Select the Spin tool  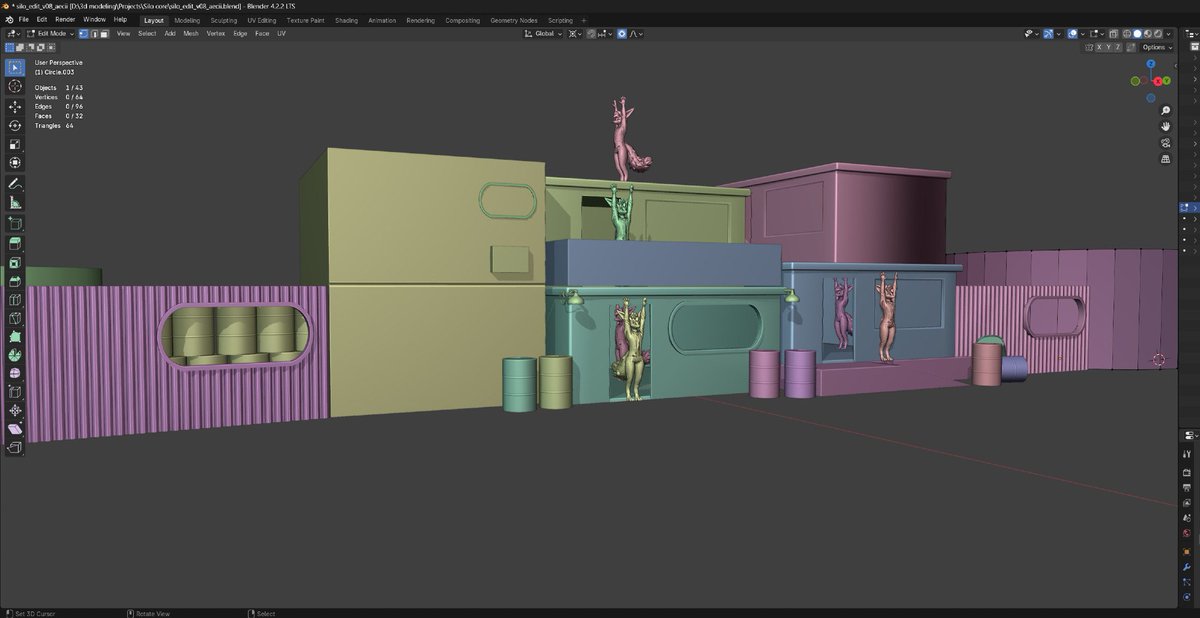point(15,355)
